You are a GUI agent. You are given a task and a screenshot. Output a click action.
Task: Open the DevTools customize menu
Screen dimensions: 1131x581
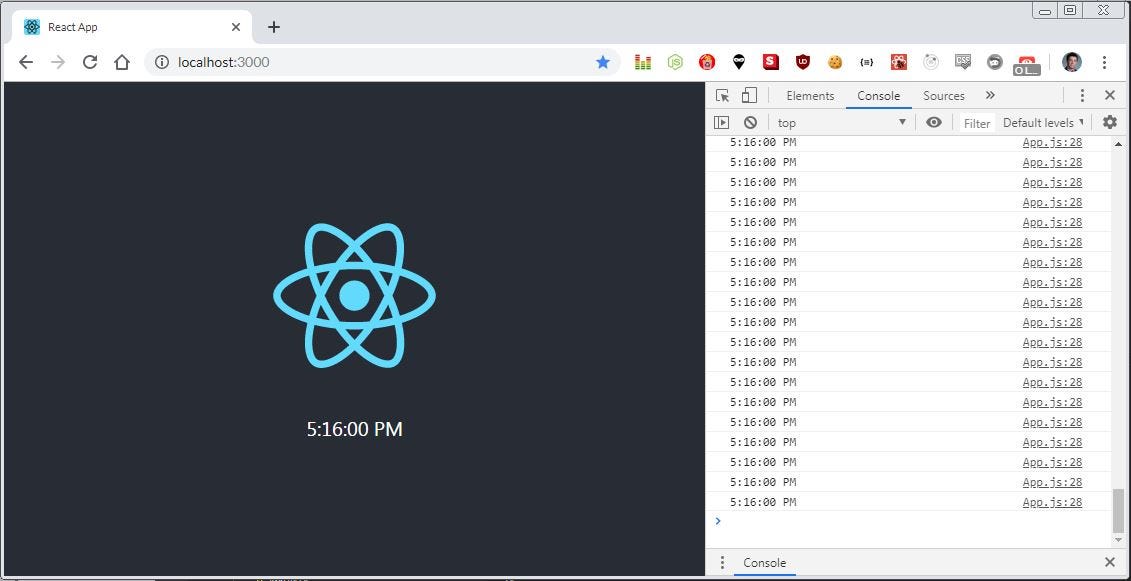[1082, 95]
